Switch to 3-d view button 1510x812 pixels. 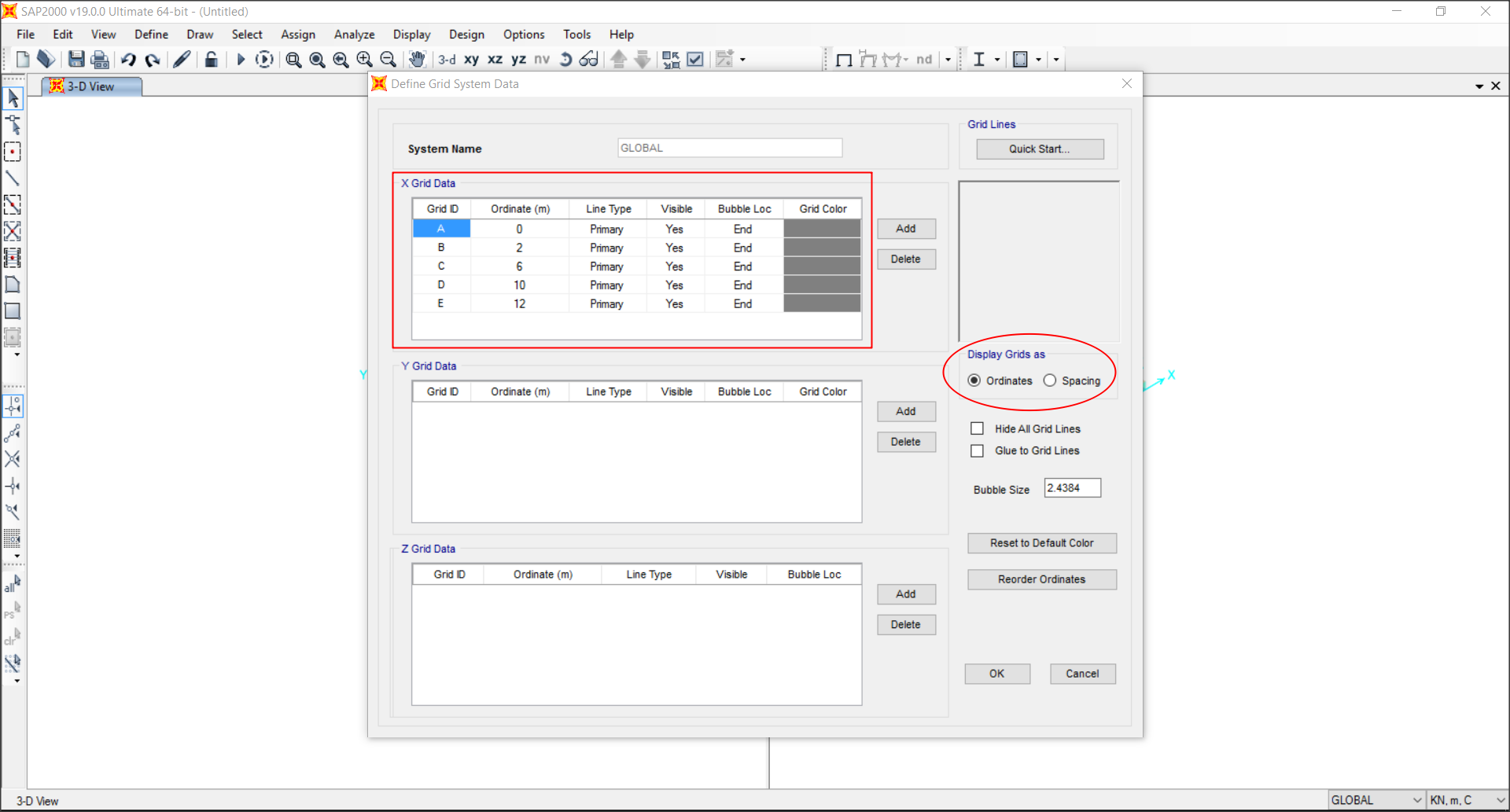click(x=447, y=59)
